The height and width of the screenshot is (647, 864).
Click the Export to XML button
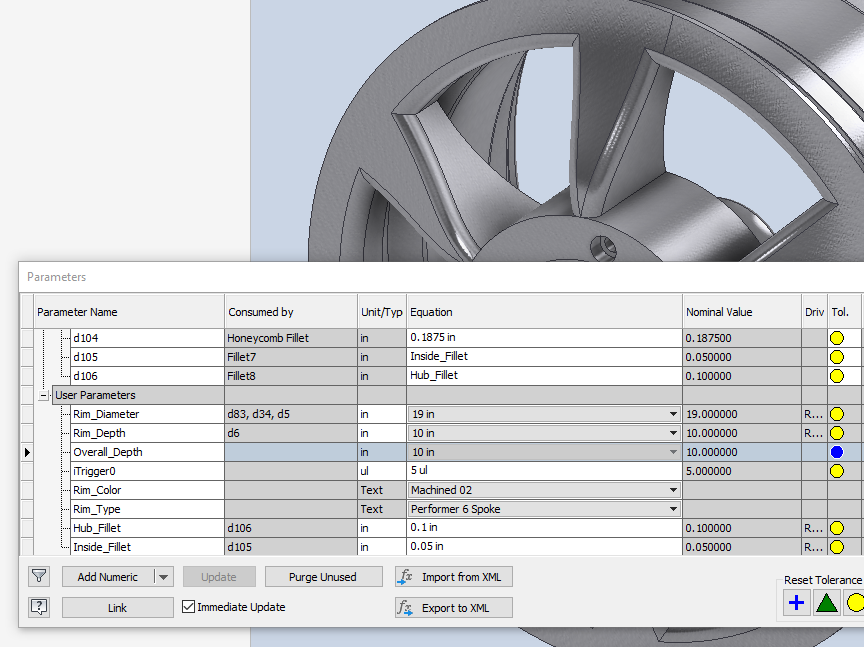454,607
